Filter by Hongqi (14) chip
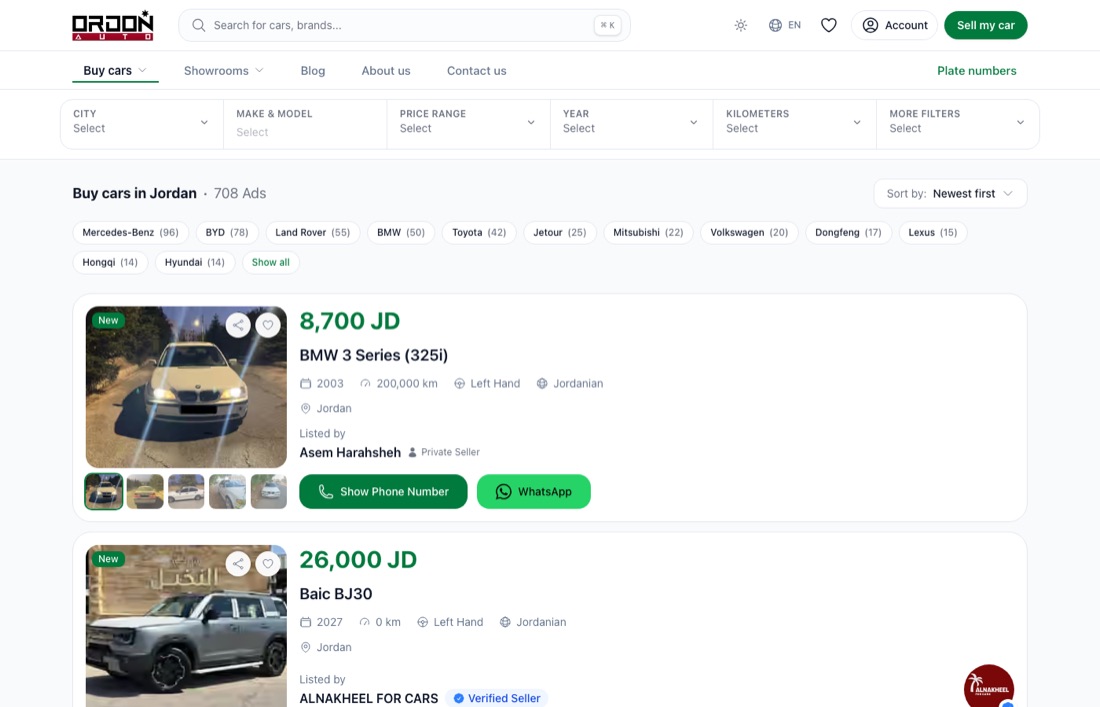The width and height of the screenshot is (1100, 707). pos(110,262)
